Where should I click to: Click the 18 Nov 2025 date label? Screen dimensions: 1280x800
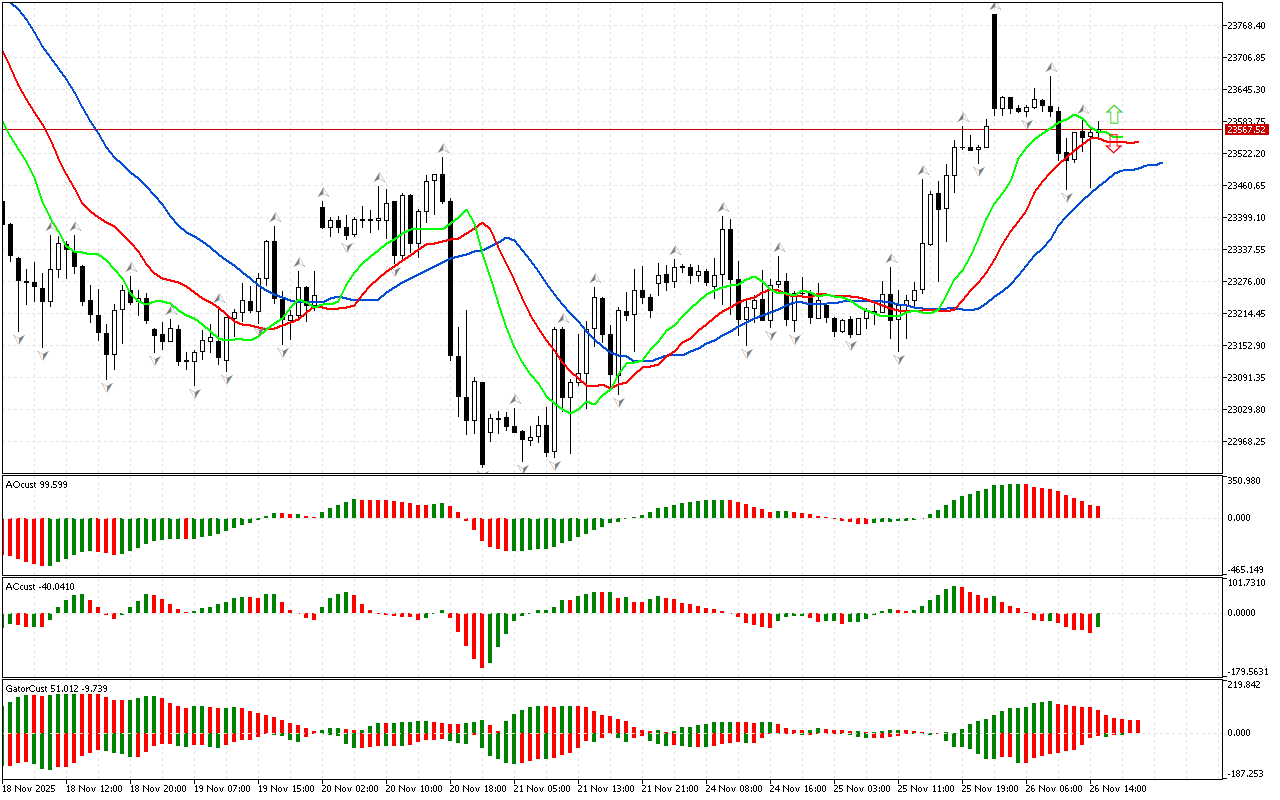(32, 788)
